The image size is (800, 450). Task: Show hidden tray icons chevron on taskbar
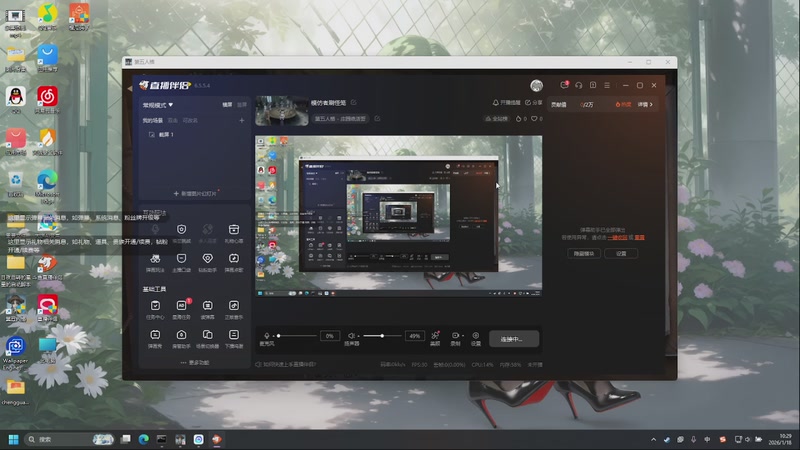pos(653,439)
